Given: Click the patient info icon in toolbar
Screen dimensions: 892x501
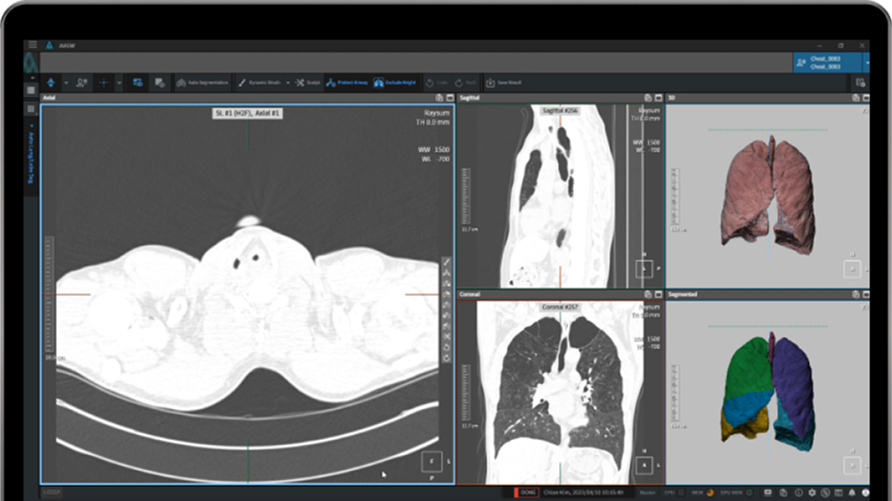Looking at the screenshot, I should coord(81,82).
